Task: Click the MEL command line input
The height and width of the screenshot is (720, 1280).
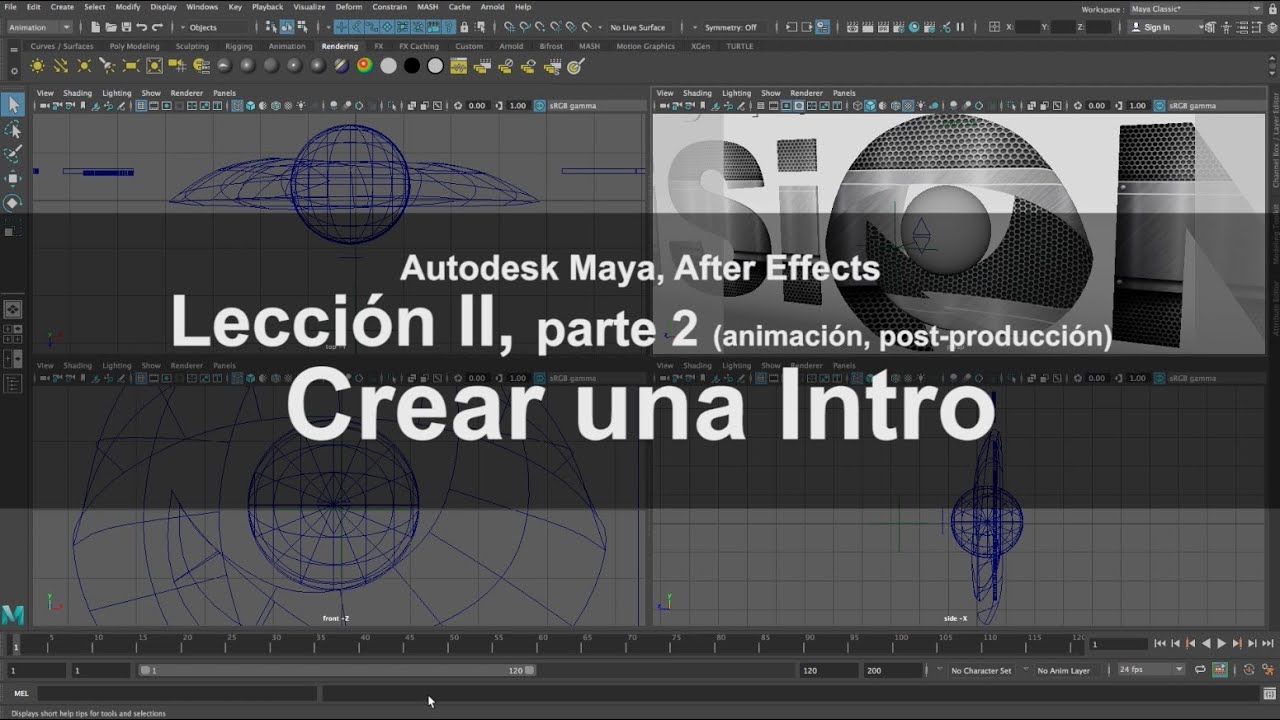Action: pos(177,693)
